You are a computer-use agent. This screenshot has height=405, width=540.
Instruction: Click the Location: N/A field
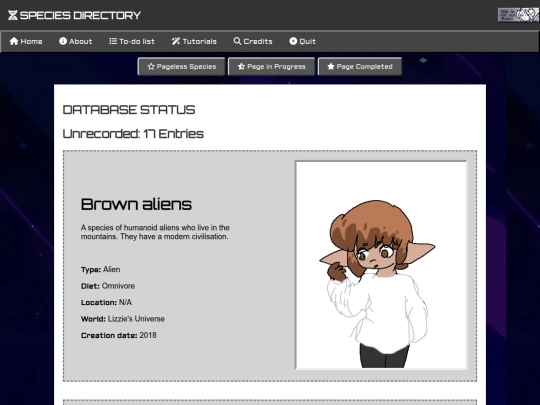(106, 303)
